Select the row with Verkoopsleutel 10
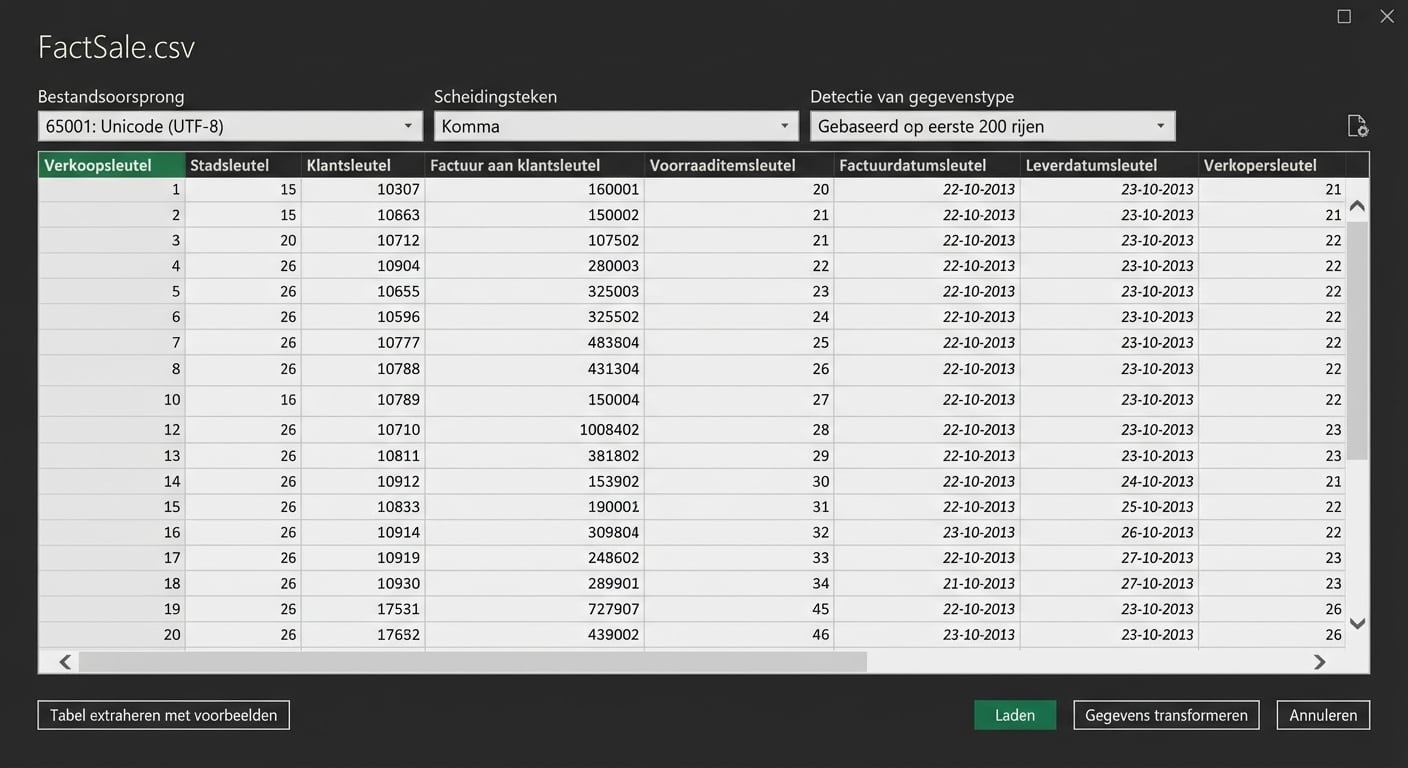This screenshot has height=768, width=1408. (400, 398)
